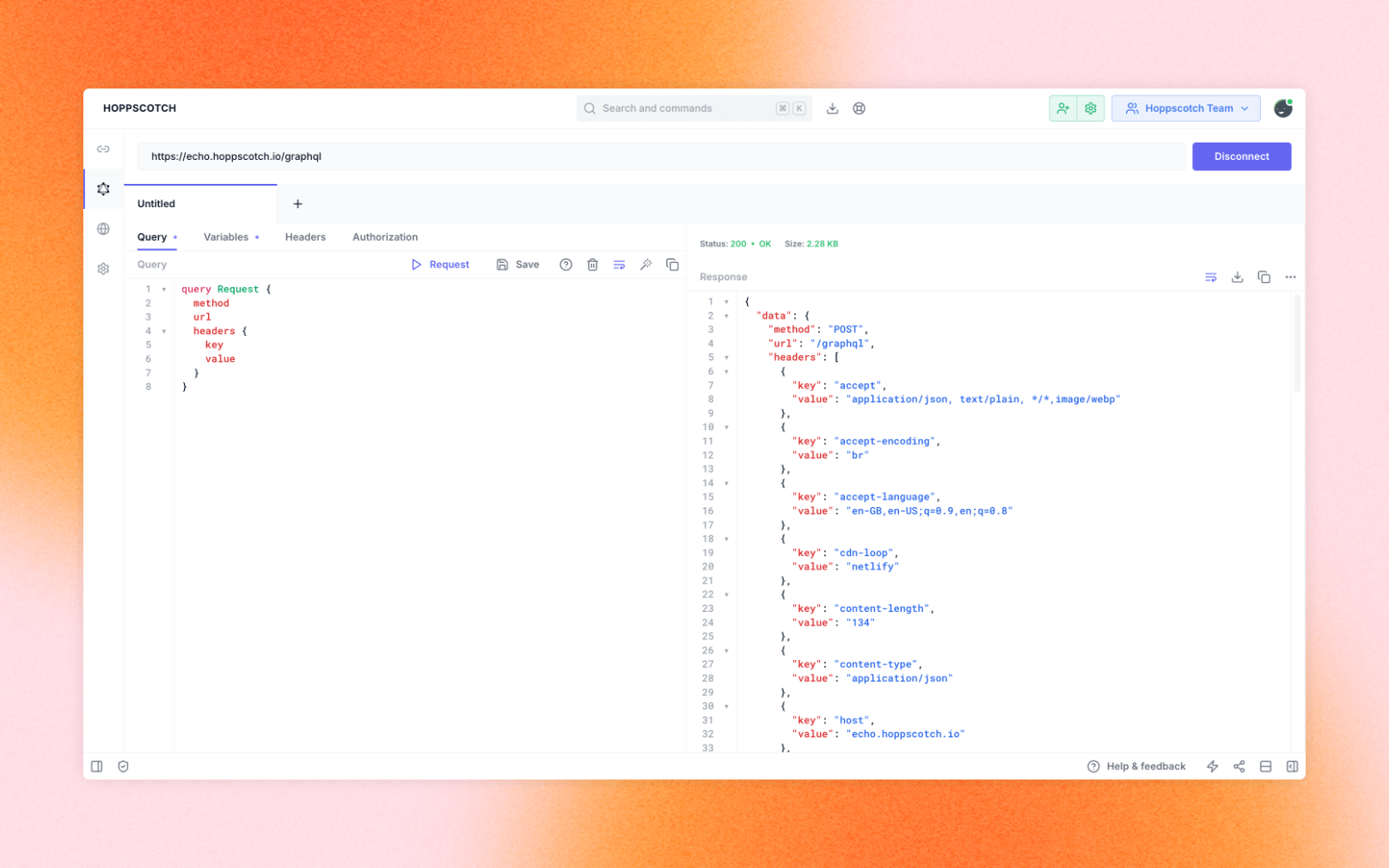Image resolution: width=1389 pixels, height=868 pixels.
Task: Click the "netlify" value in response
Action: coord(872,566)
